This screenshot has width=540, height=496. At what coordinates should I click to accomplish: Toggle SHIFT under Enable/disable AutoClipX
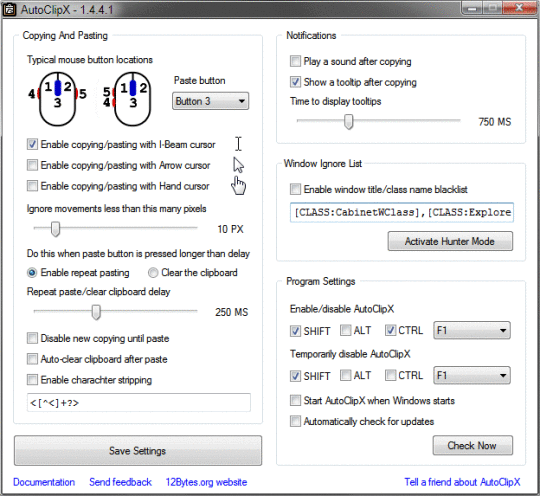tap(295, 331)
